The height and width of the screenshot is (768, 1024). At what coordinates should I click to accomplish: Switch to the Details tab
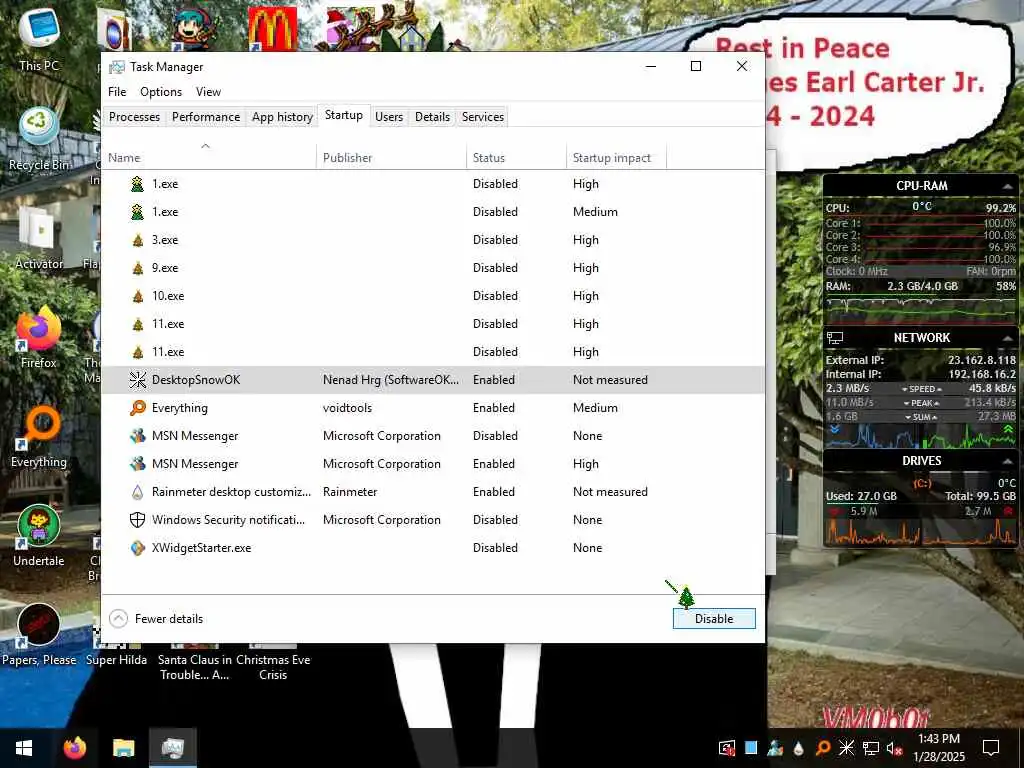click(432, 117)
